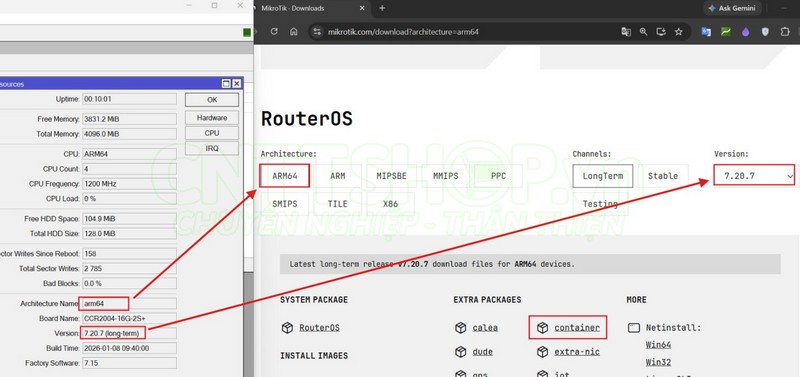The height and width of the screenshot is (377, 800).
Task: Download Netinstall Win64
Action: [658, 345]
